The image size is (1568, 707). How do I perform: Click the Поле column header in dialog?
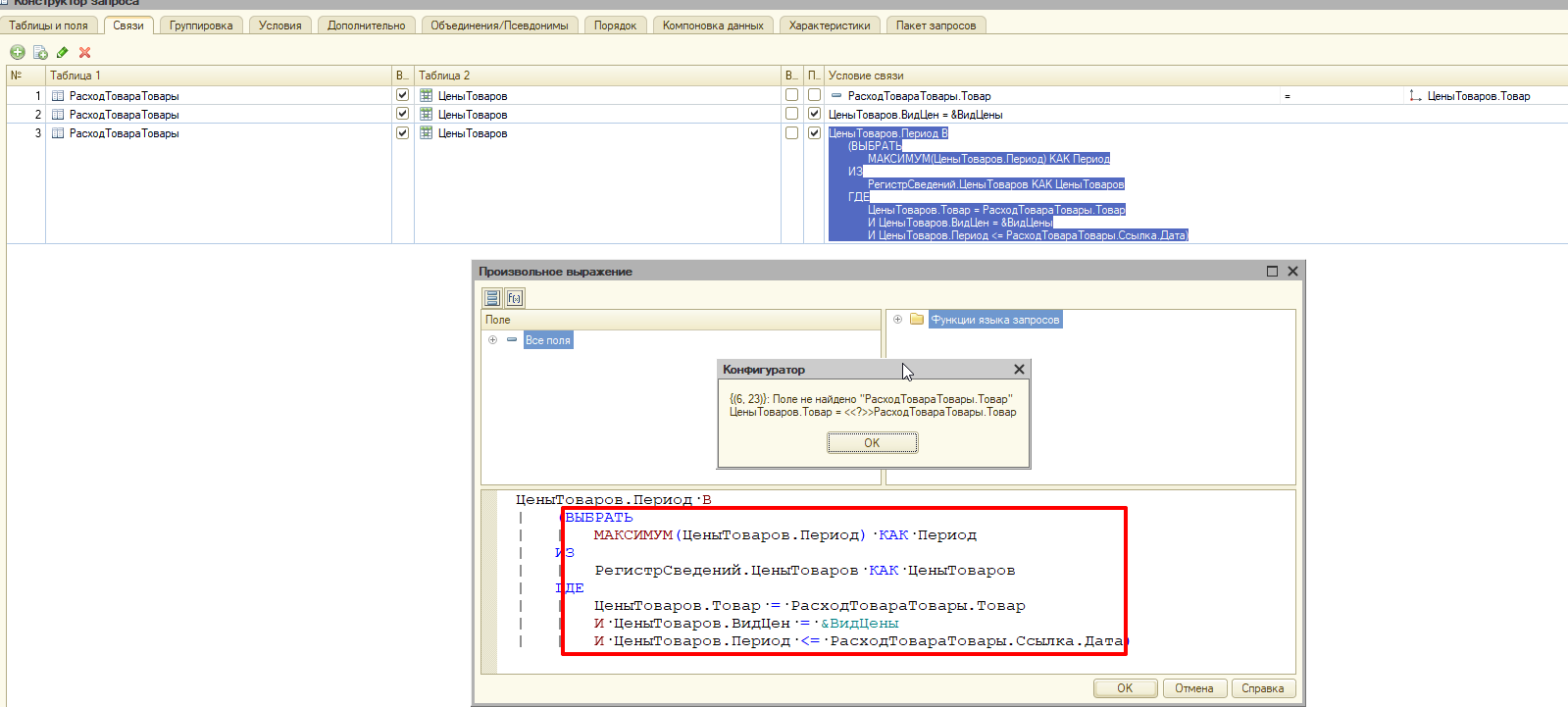click(681, 320)
